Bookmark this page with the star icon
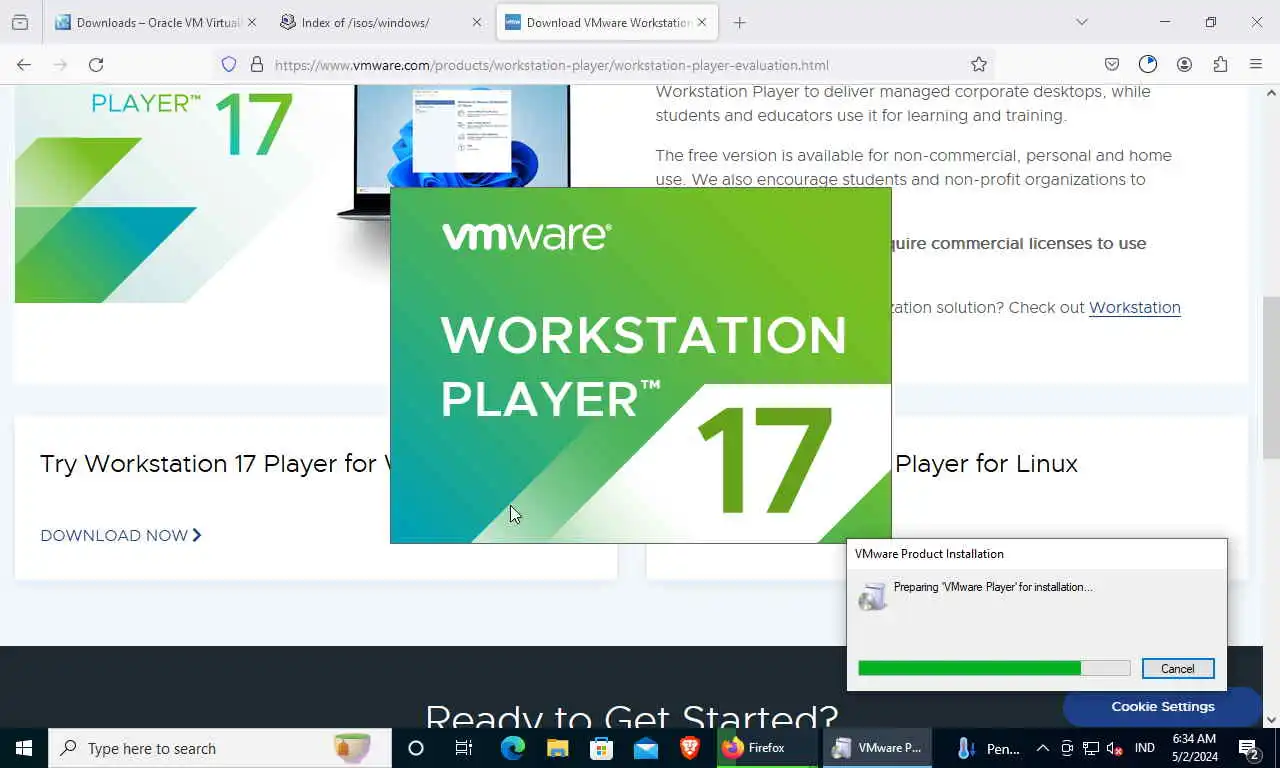The width and height of the screenshot is (1280, 768). [x=978, y=64]
